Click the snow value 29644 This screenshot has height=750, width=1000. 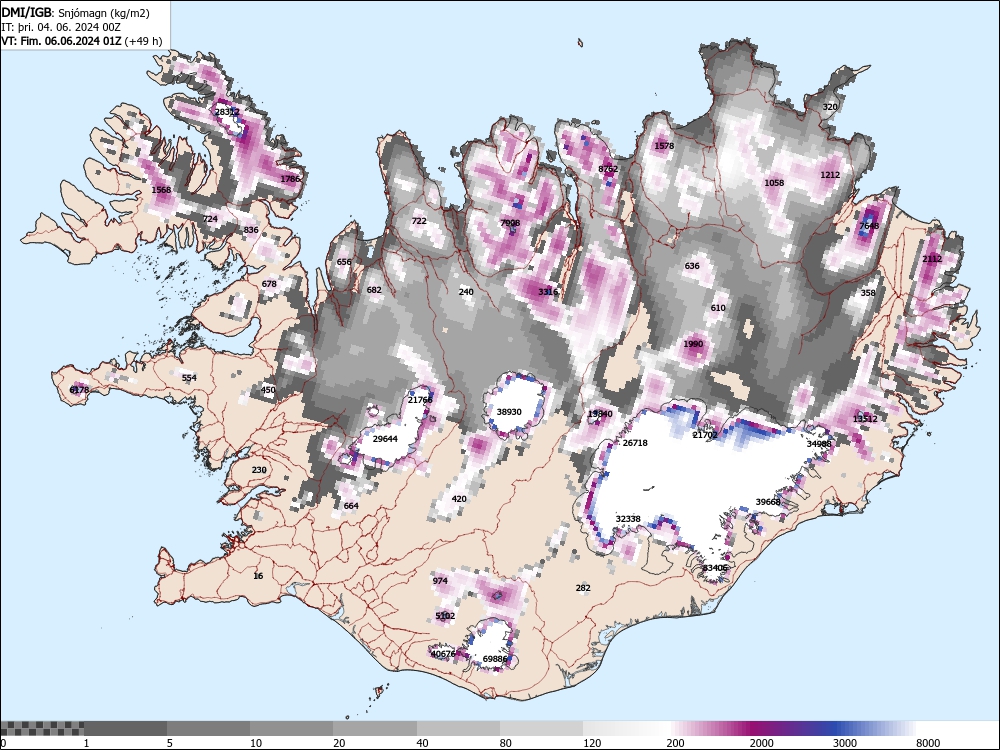(x=385, y=439)
